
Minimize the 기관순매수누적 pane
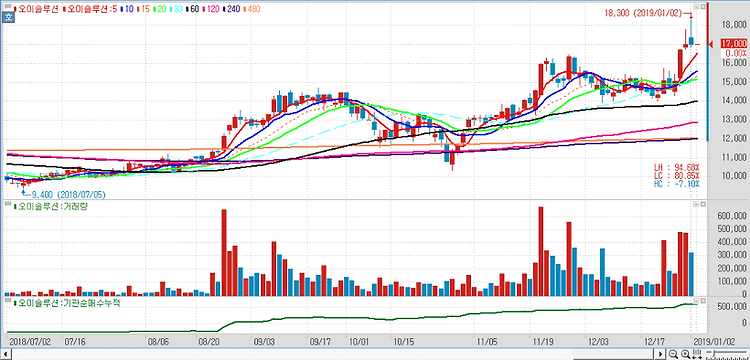pyautogui.click(x=696, y=300)
